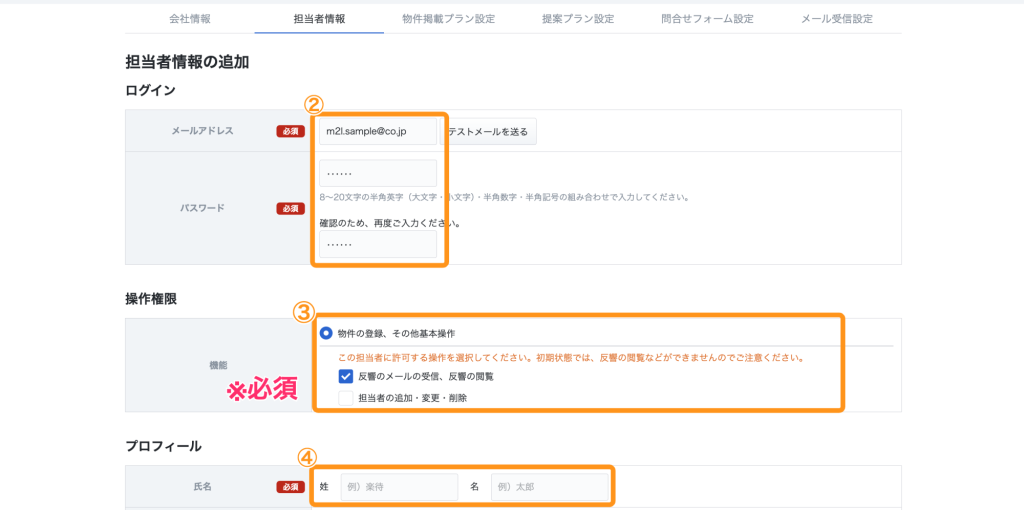This screenshot has width=1024, height=510.
Task: Click the メールアドレス input field
Action: coord(378,131)
